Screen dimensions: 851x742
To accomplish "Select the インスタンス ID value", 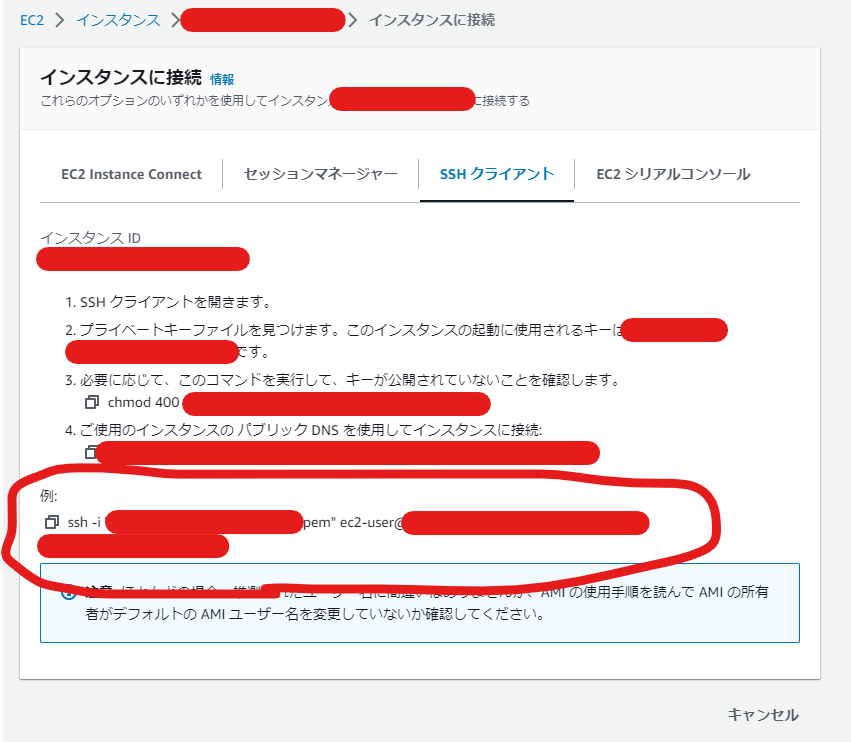I will click(x=142, y=259).
